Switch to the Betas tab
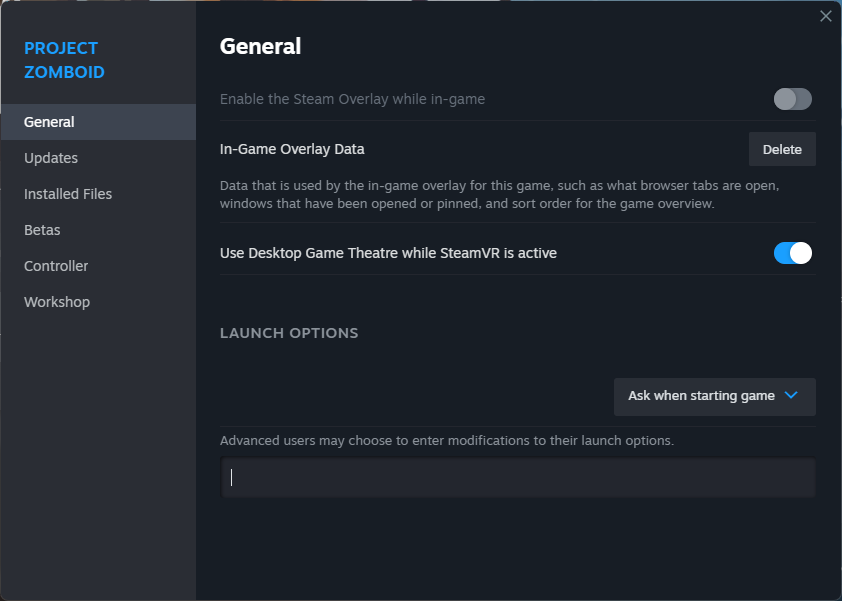 tap(42, 230)
